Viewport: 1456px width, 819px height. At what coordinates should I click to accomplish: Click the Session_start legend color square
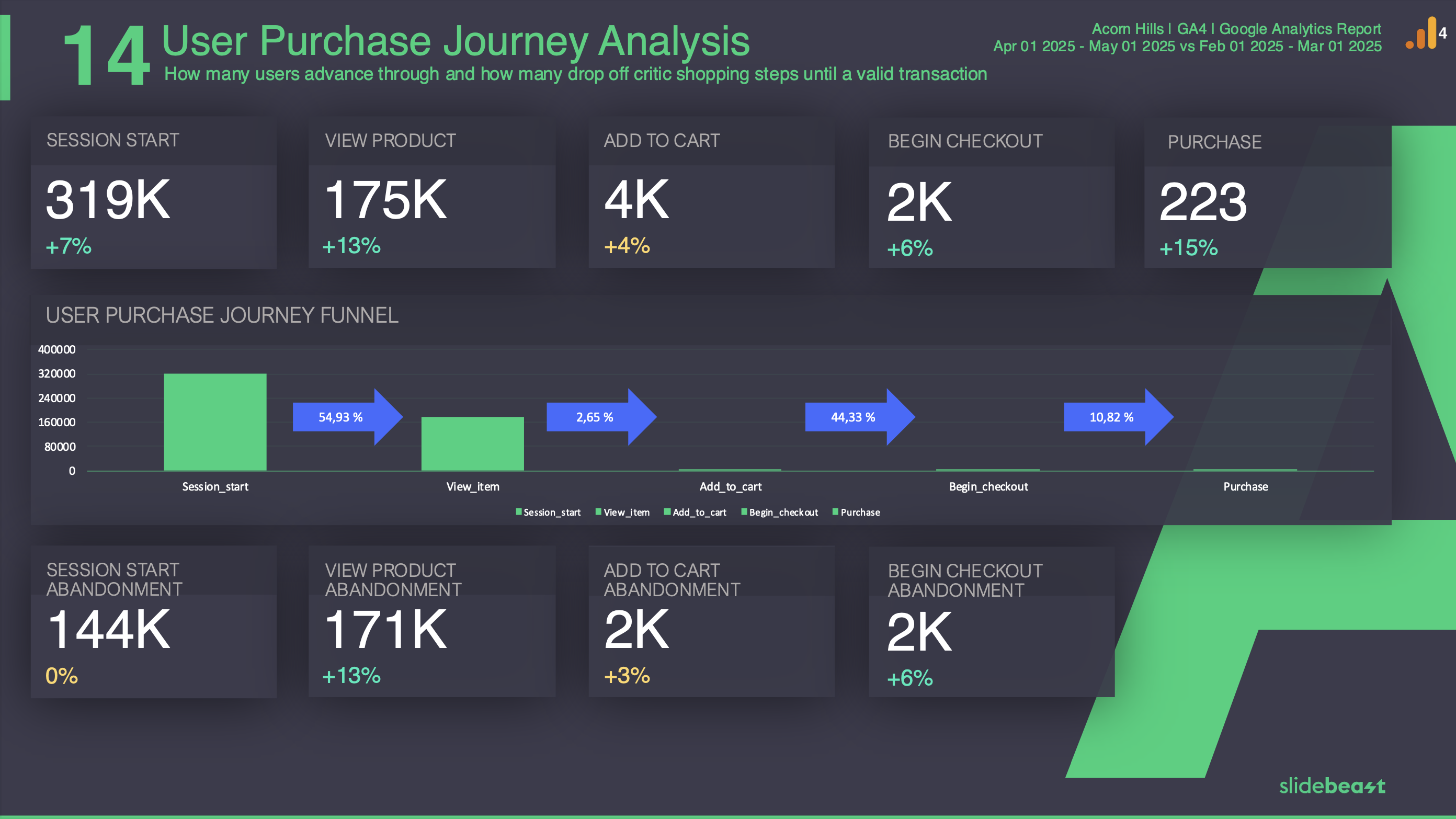(x=519, y=511)
